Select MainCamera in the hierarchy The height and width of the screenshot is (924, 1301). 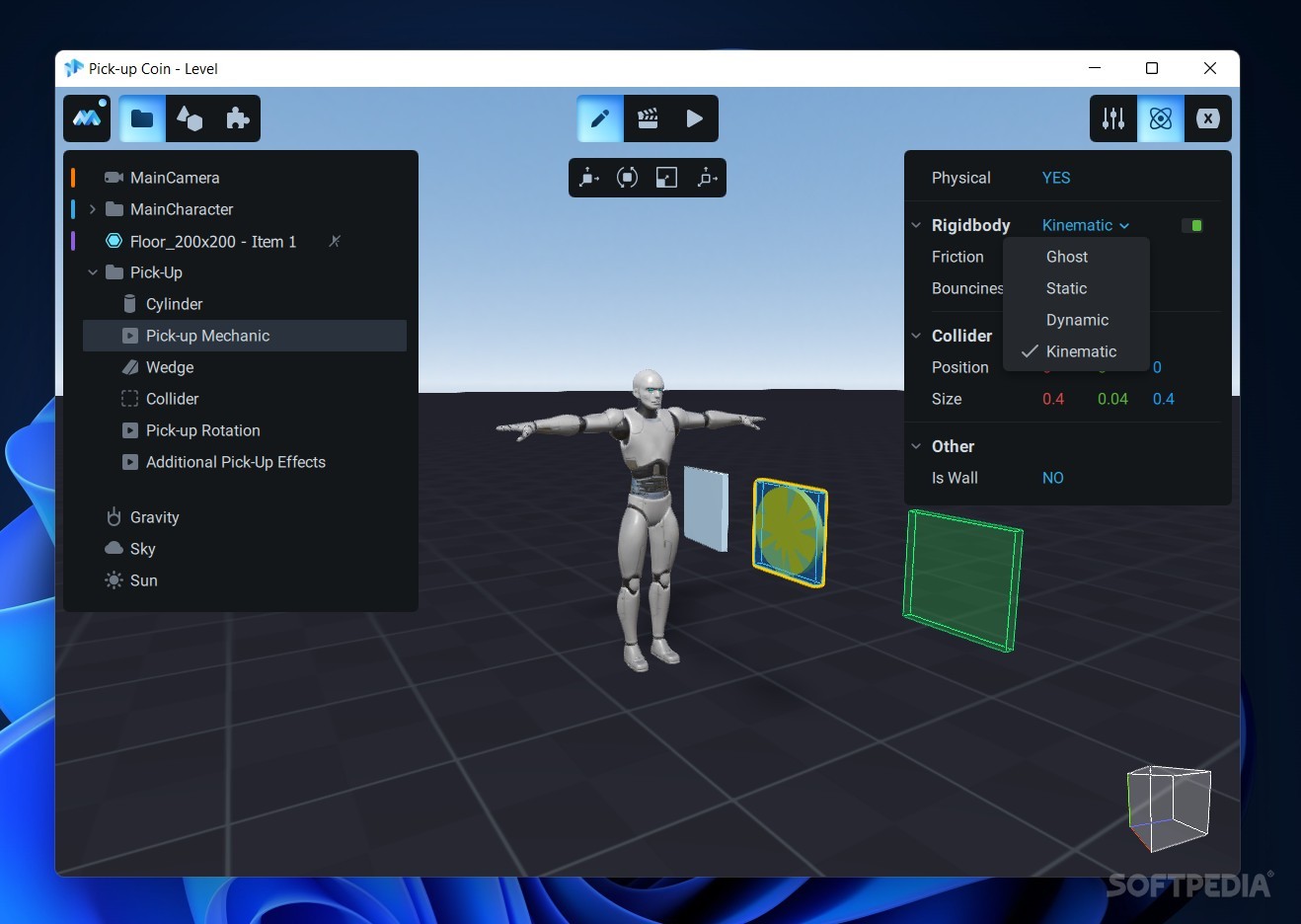(175, 178)
